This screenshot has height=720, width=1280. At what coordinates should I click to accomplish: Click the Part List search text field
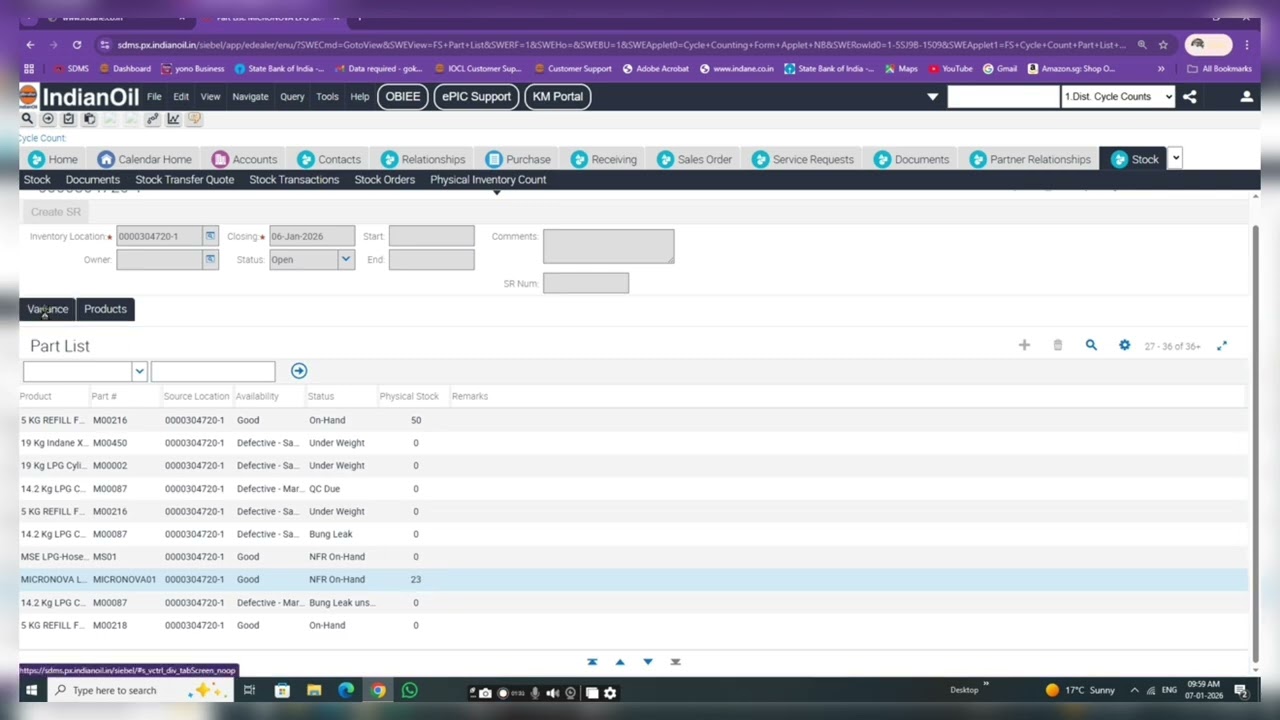[212, 372]
